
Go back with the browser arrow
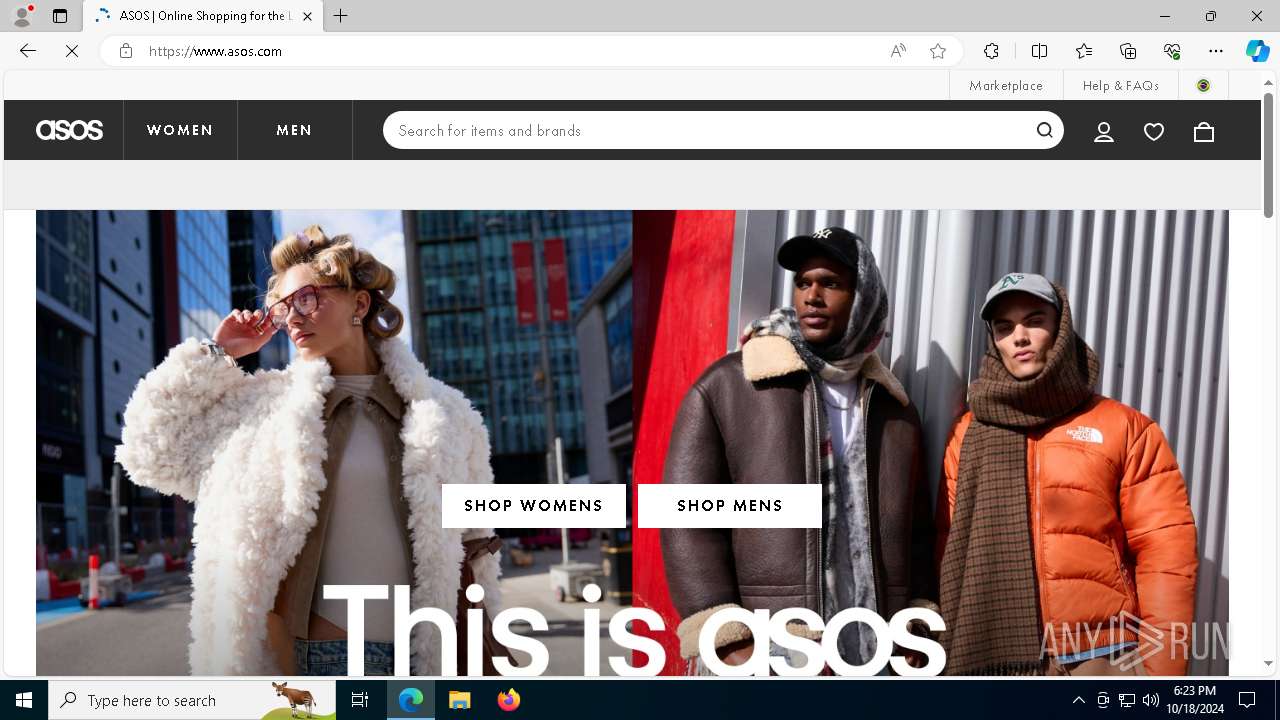point(28,51)
